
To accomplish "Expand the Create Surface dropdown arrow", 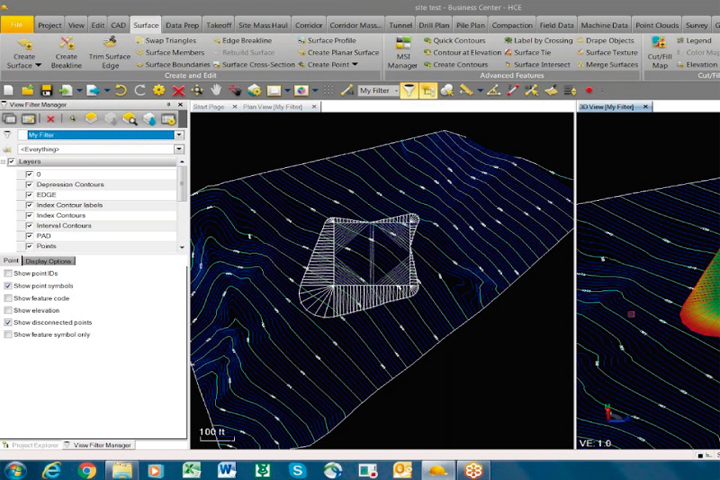I will pyautogui.click(x=38, y=65).
